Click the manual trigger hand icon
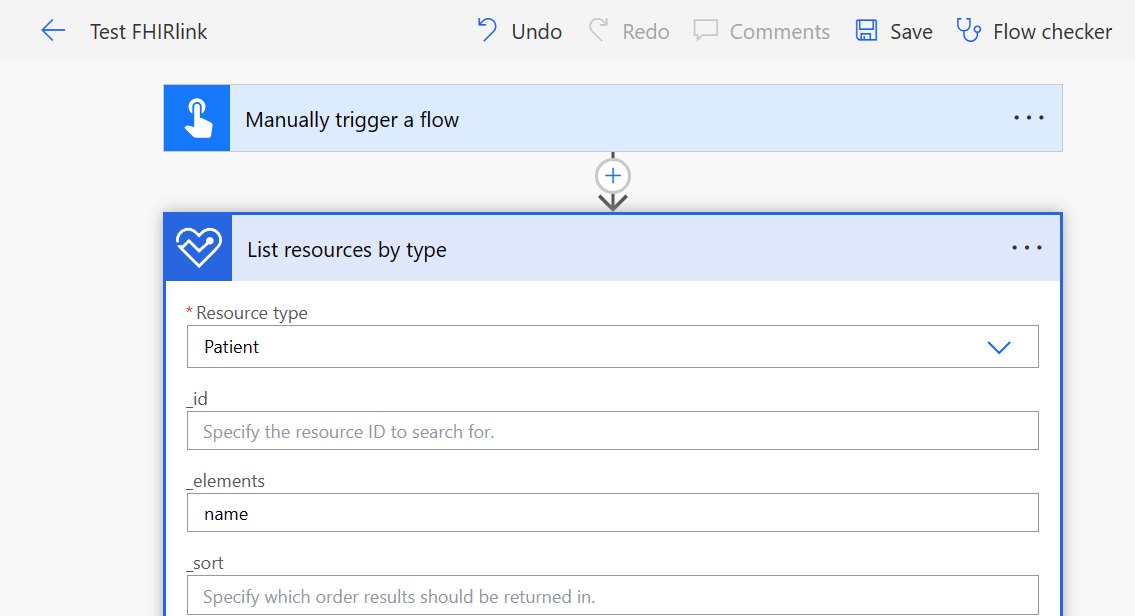The height and width of the screenshot is (616, 1135). [x=197, y=118]
